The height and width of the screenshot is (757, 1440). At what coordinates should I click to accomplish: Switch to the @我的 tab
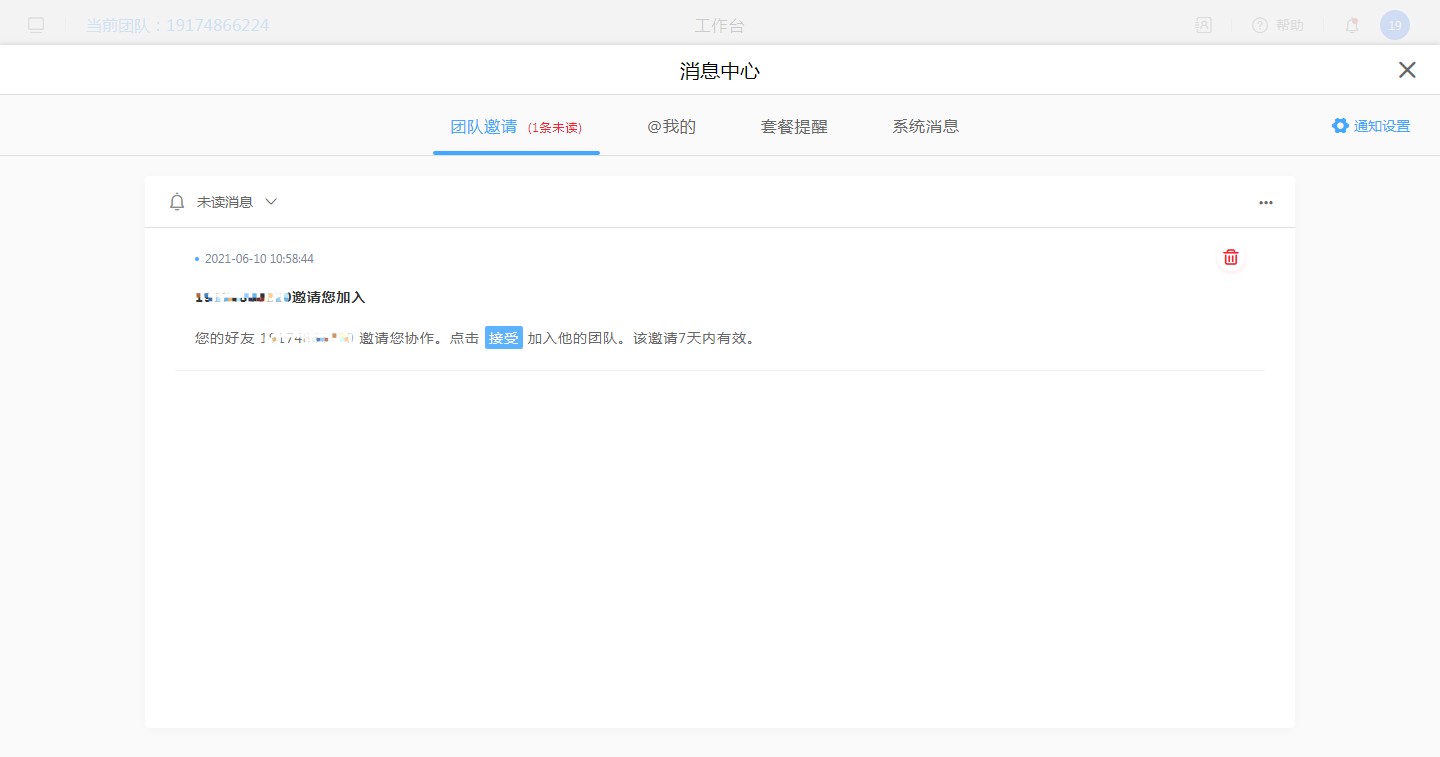coord(671,127)
